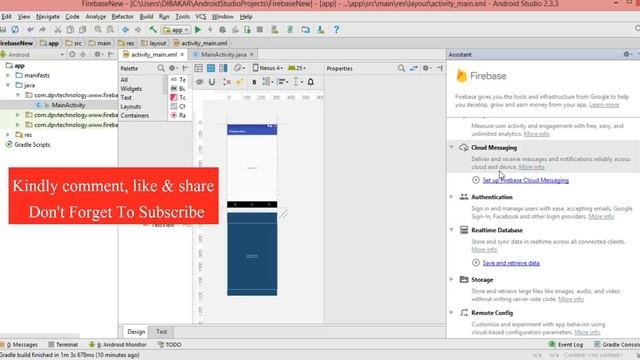
Task: Open the Android project view dropdown
Action: pos(33,54)
